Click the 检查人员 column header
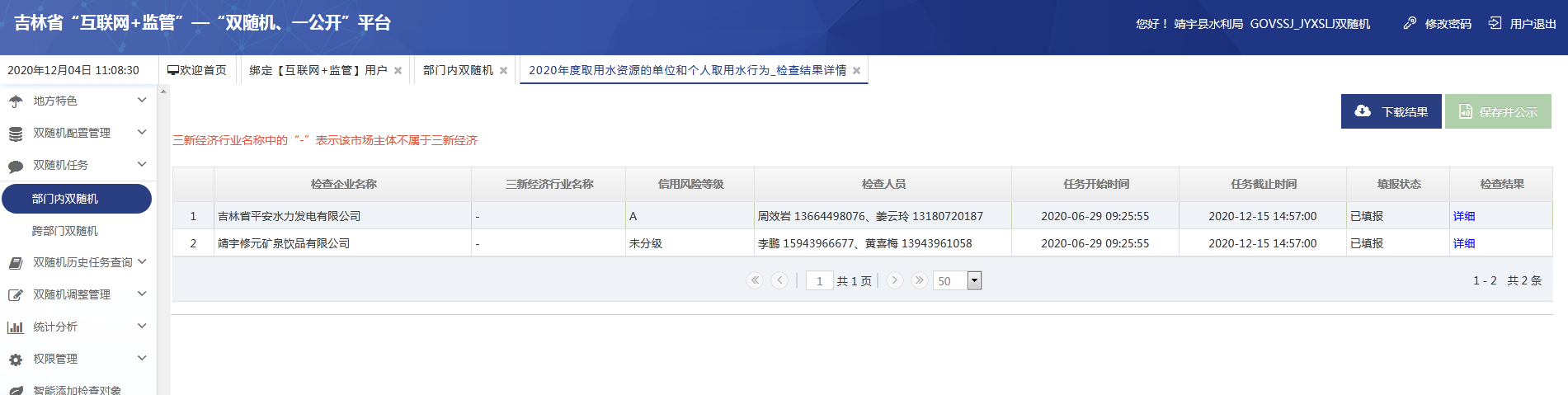This screenshot has height=395, width=1568. pos(883,184)
